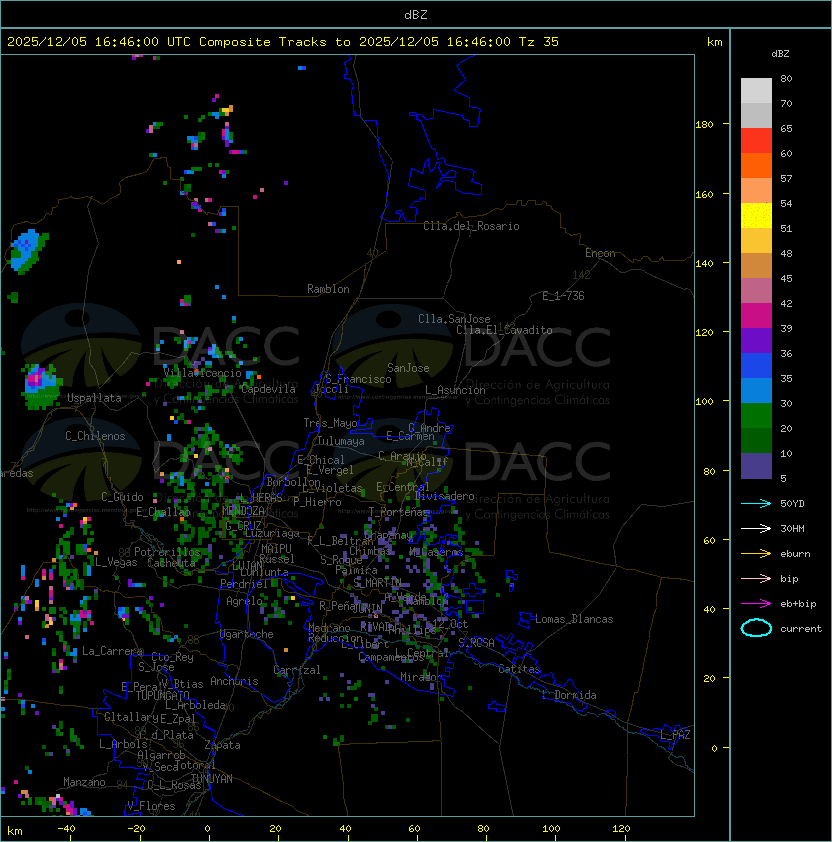
Task: Click the 'Capdevila' label
Action: pos(269,389)
